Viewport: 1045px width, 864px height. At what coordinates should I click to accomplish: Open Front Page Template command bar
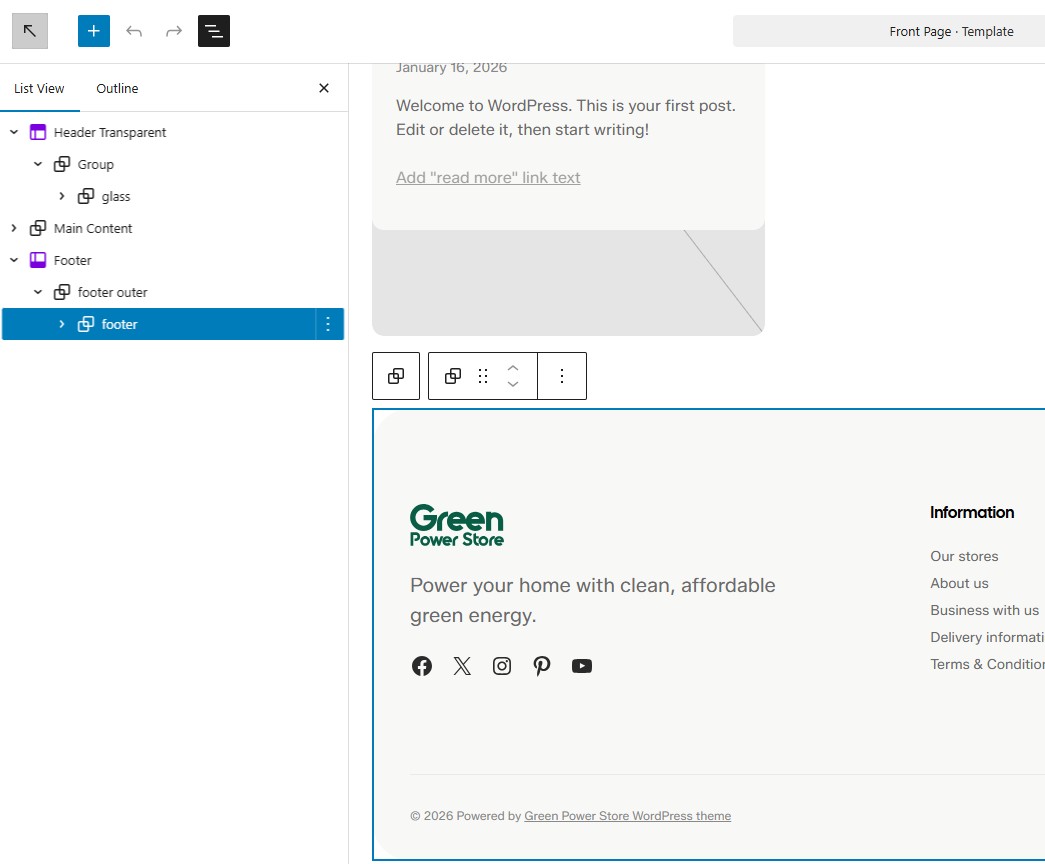950,31
